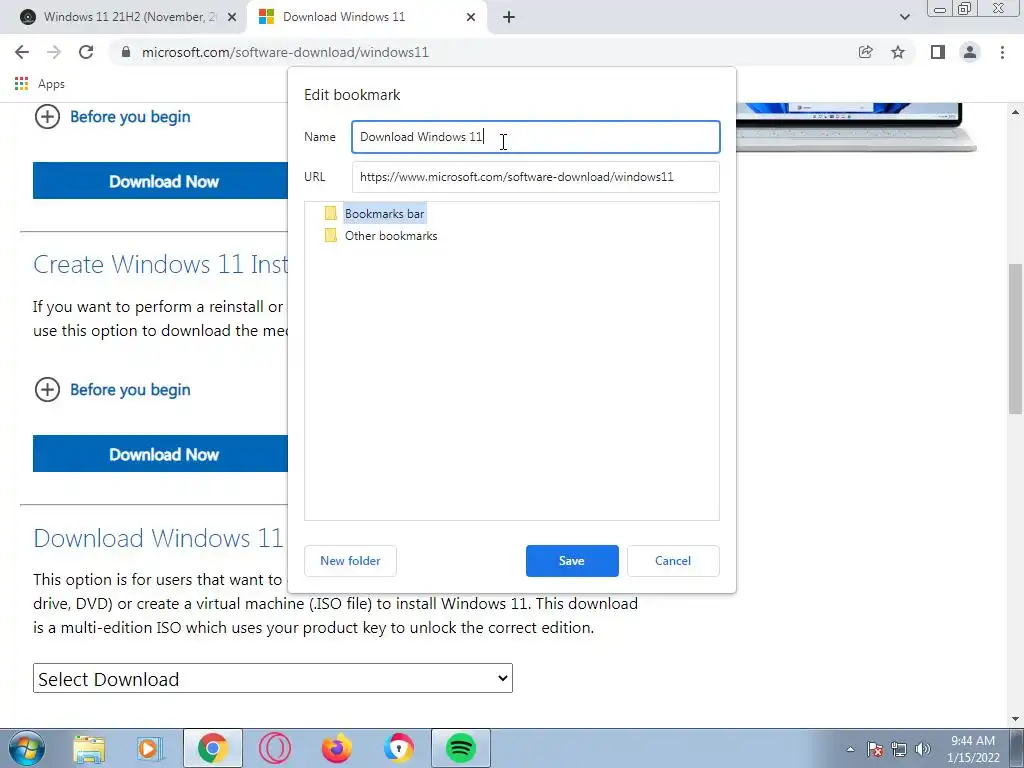Click the scrollbar up arrow

(1015, 112)
